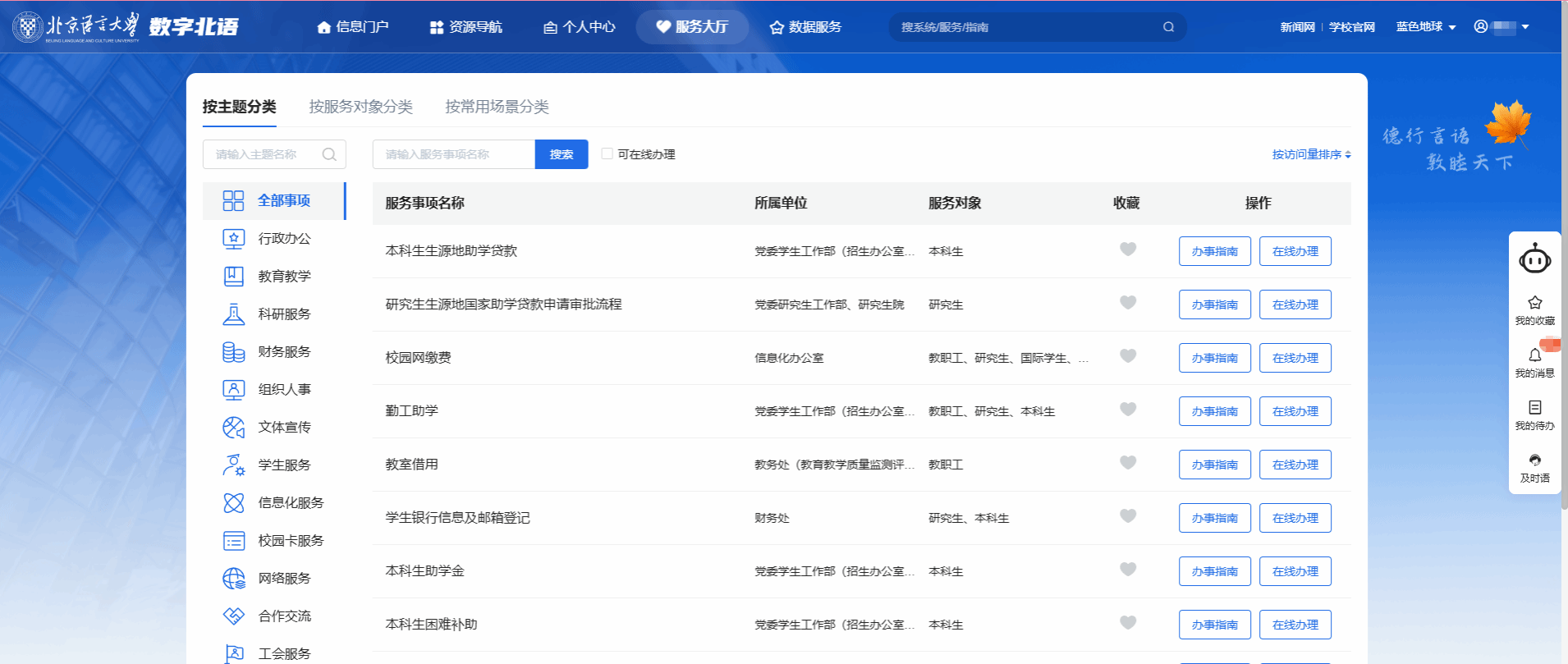The width and height of the screenshot is (1568, 664).
Task: Click the search icon in the 主题名称 field
Action: pos(329,154)
